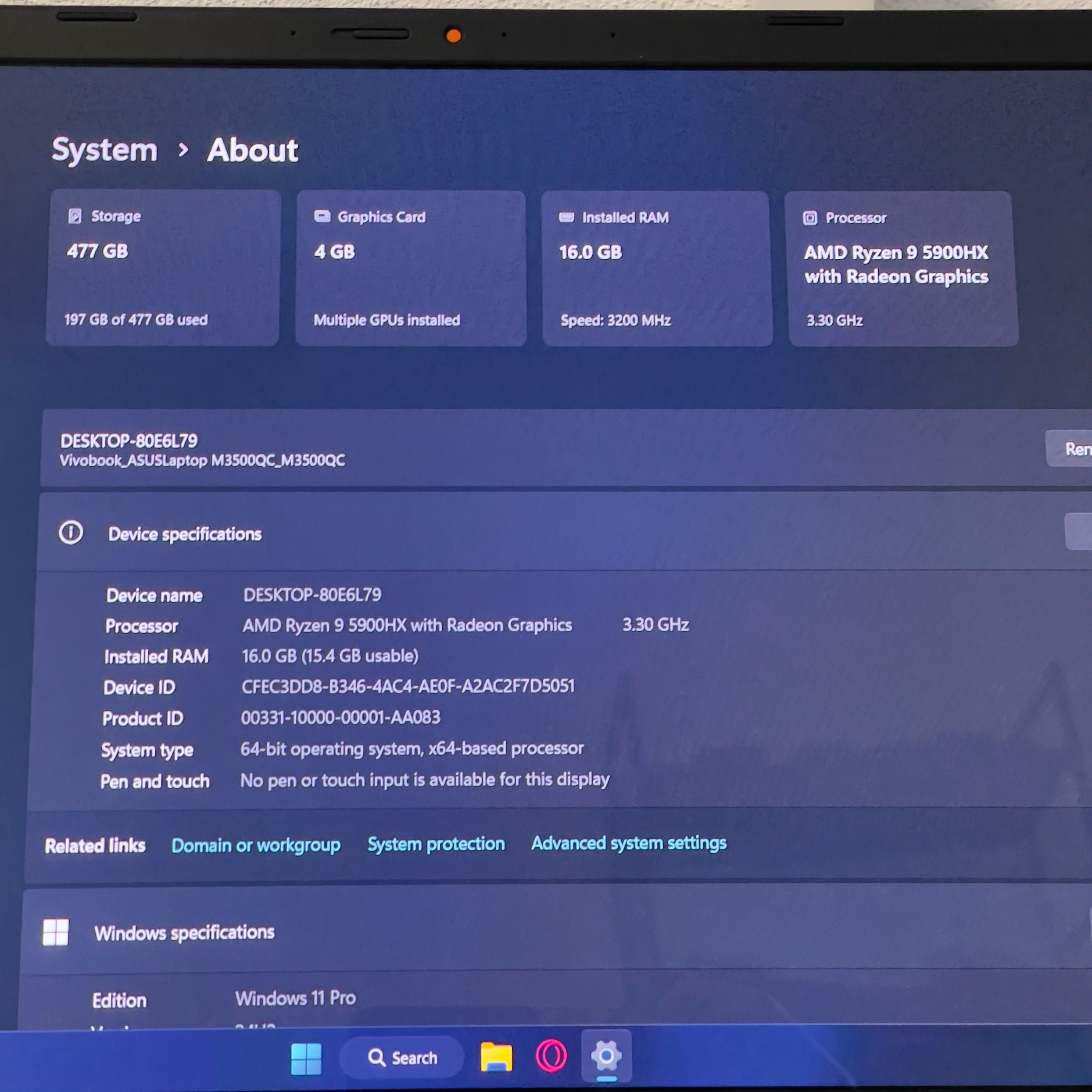The height and width of the screenshot is (1092, 1092).
Task: Click the Related links label
Action: tap(95, 845)
